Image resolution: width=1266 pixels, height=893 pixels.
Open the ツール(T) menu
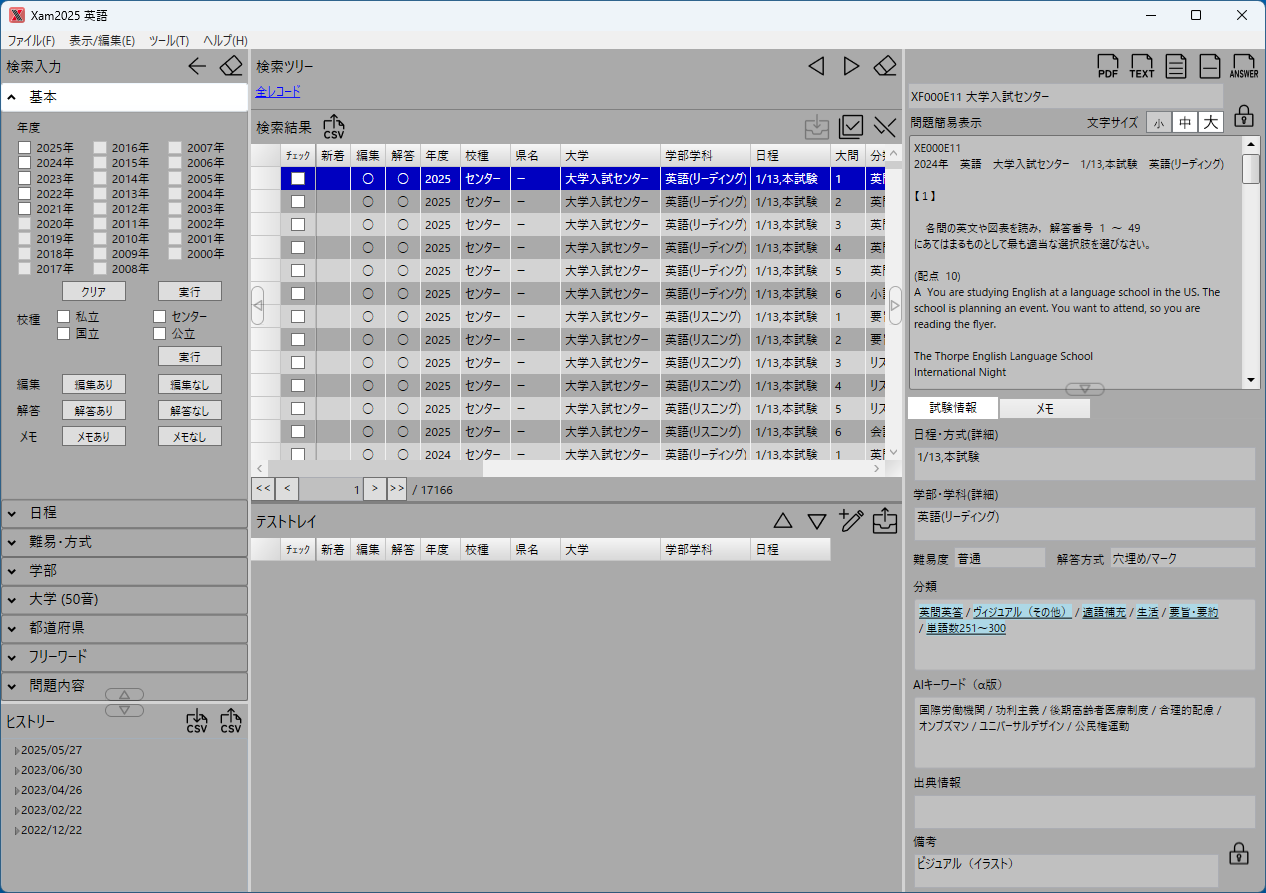[169, 41]
